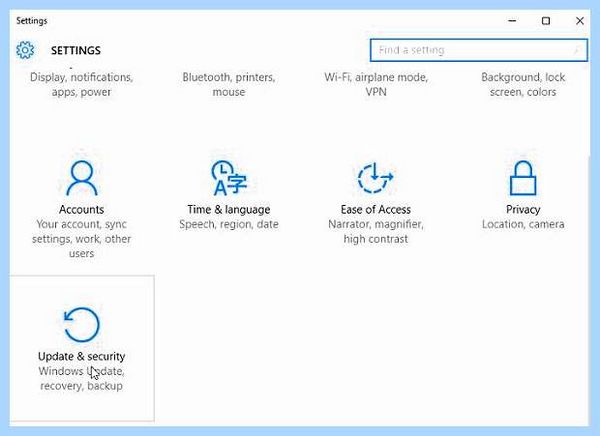Maximize the Settings window
Viewport: 600px width, 436px height.
pos(546,21)
